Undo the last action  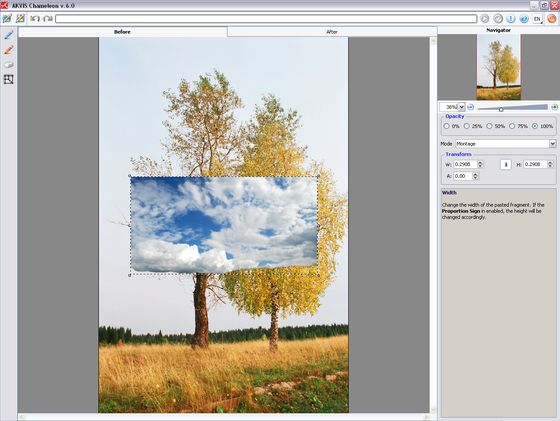tap(35, 19)
